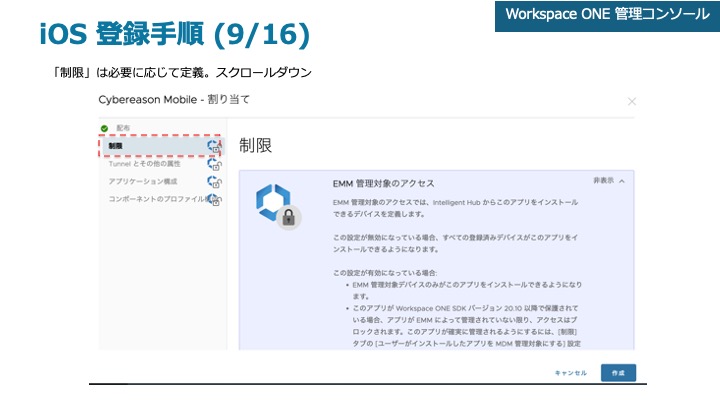Close the assignment dialog with X
The image size is (720, 405).
632,101
